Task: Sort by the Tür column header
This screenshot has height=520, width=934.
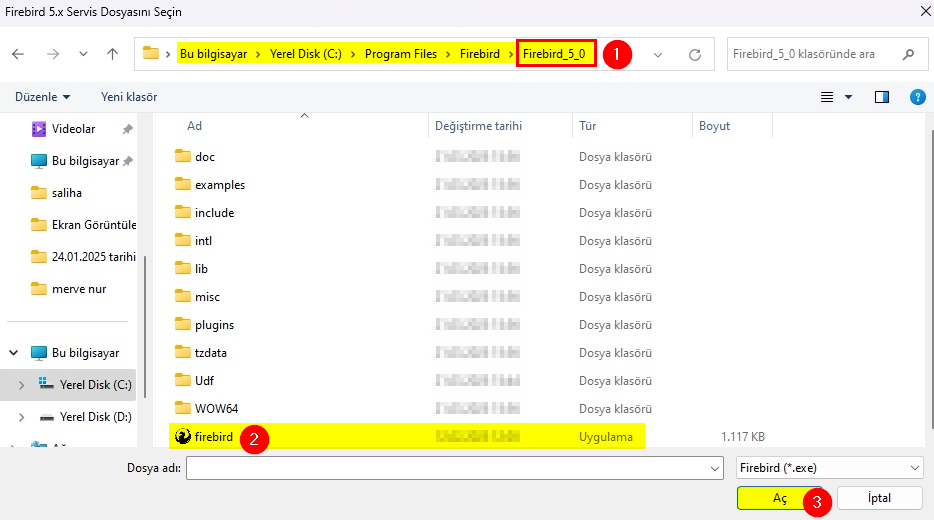Action: [x=587, y=126]
